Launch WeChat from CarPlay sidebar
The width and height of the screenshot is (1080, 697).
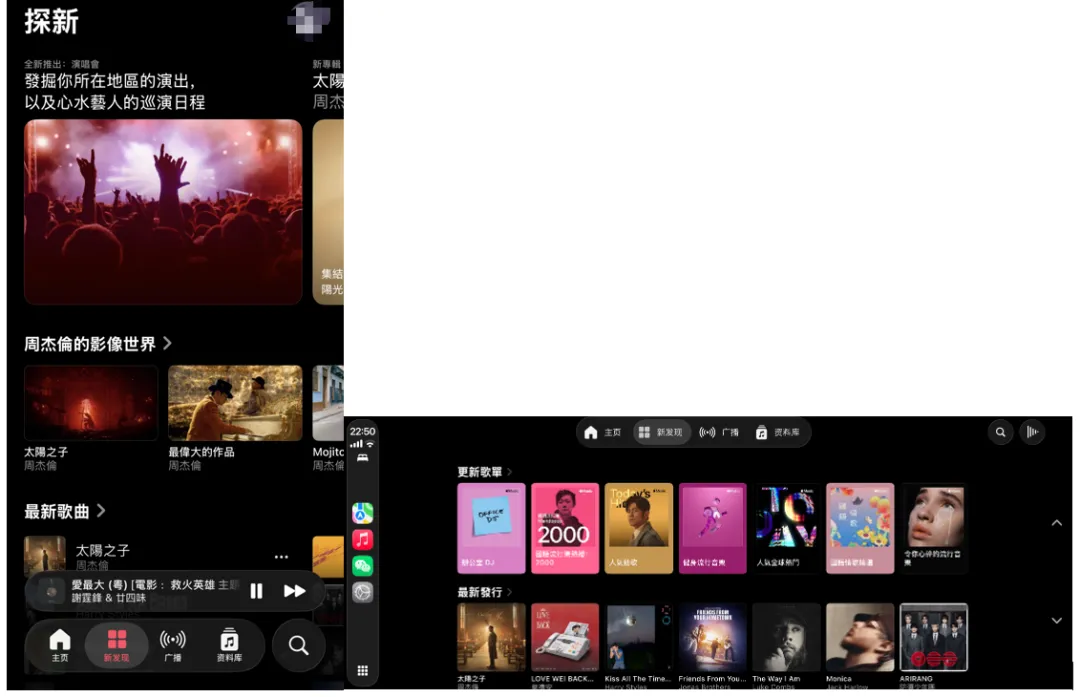pyautogui.click(x=363, y=565)
